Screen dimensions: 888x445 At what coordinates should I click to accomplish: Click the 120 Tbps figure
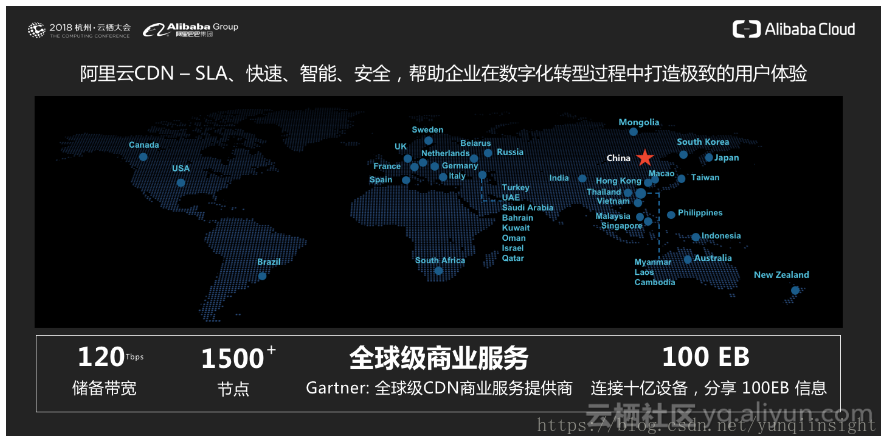click(x=110, y=357)
